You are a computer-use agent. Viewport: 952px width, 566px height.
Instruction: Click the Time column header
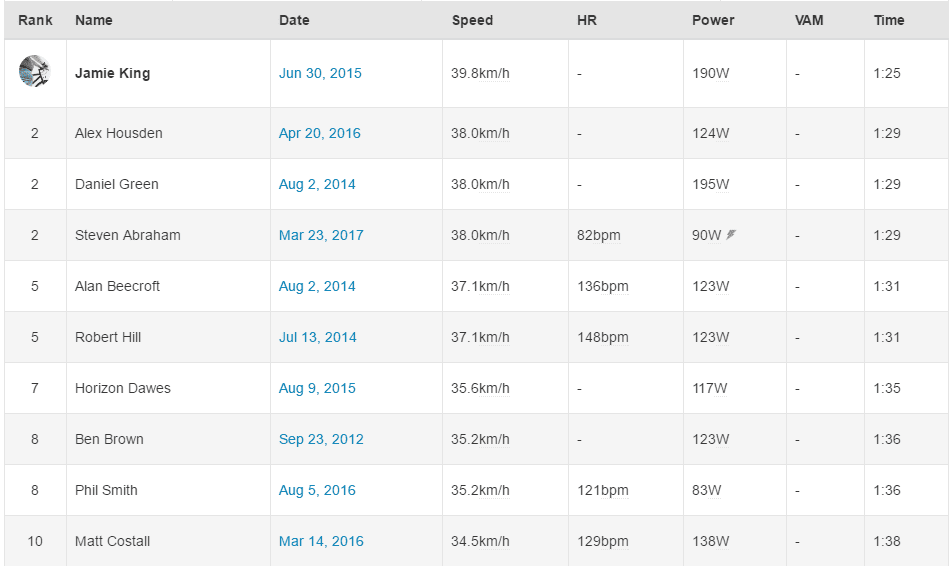[889, 21]
